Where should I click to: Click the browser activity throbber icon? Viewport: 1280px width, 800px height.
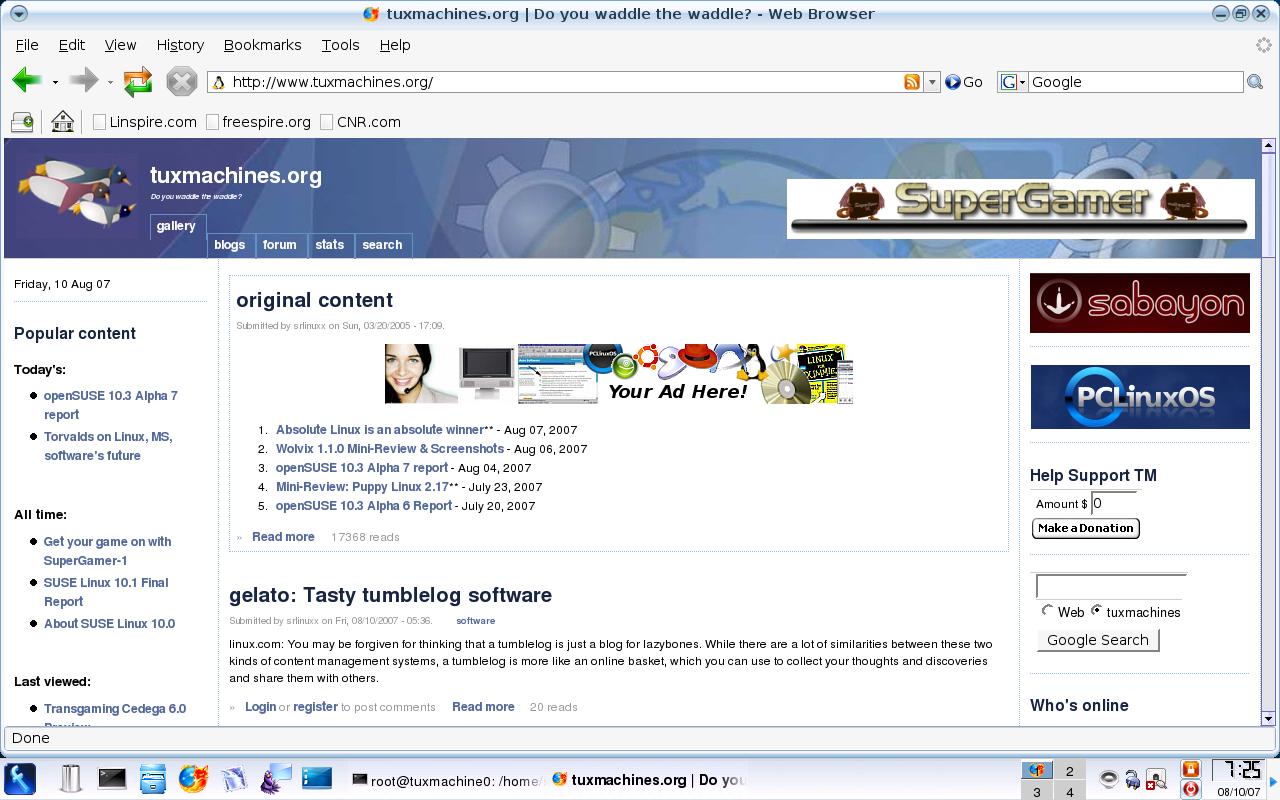click(1263, 45)
